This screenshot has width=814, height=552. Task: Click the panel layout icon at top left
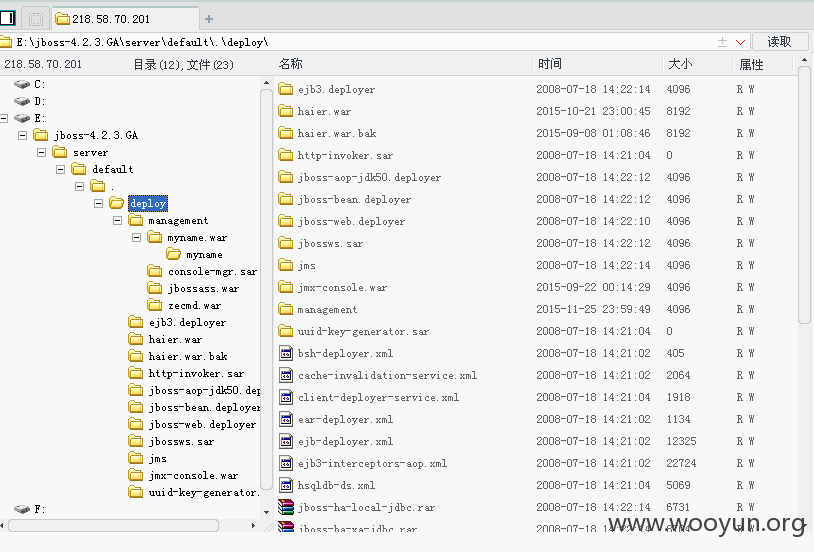click(8, 18)
